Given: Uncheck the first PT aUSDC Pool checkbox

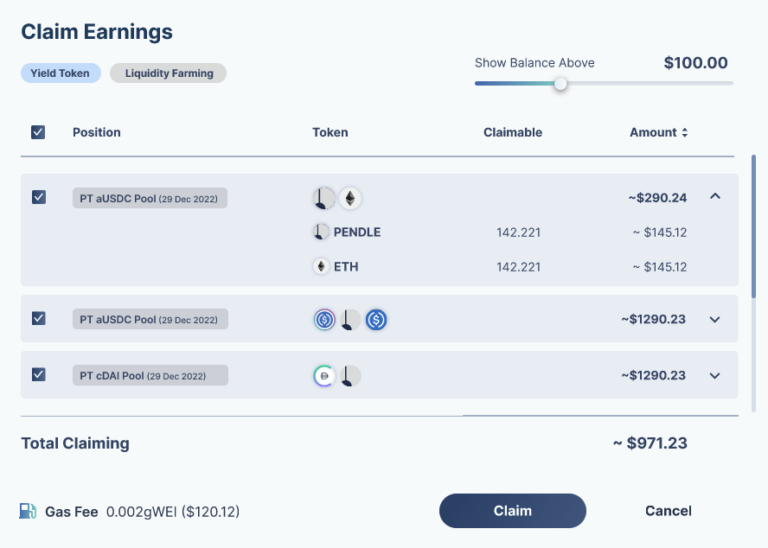Looking at the screenshot, I should [38, 198].
